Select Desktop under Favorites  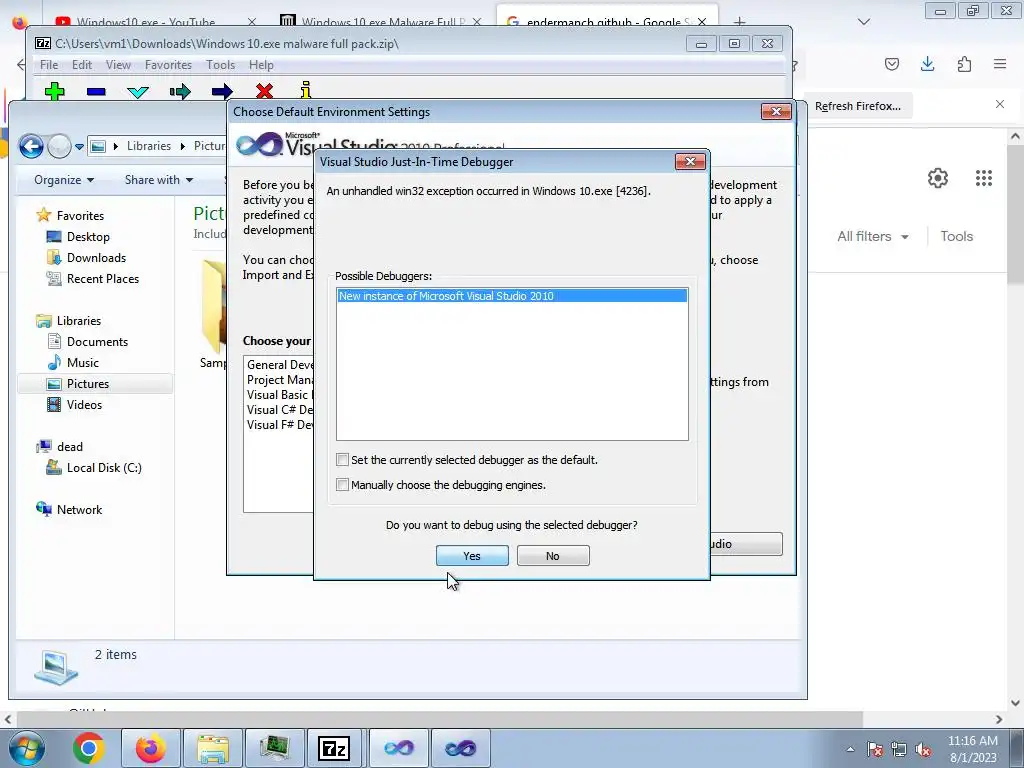(88, 236)
